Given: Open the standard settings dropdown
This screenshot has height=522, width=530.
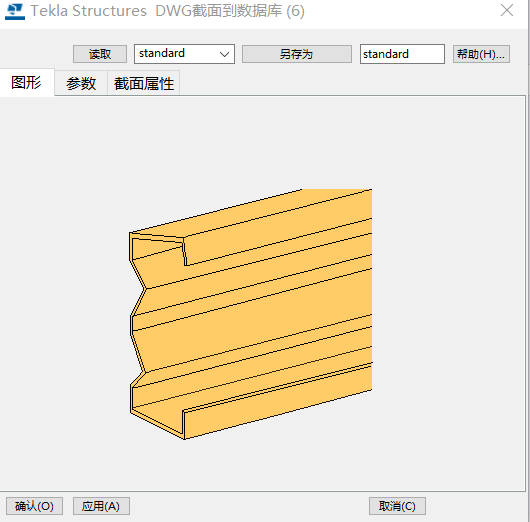Looking at the screenshot, I should [184, 54].
